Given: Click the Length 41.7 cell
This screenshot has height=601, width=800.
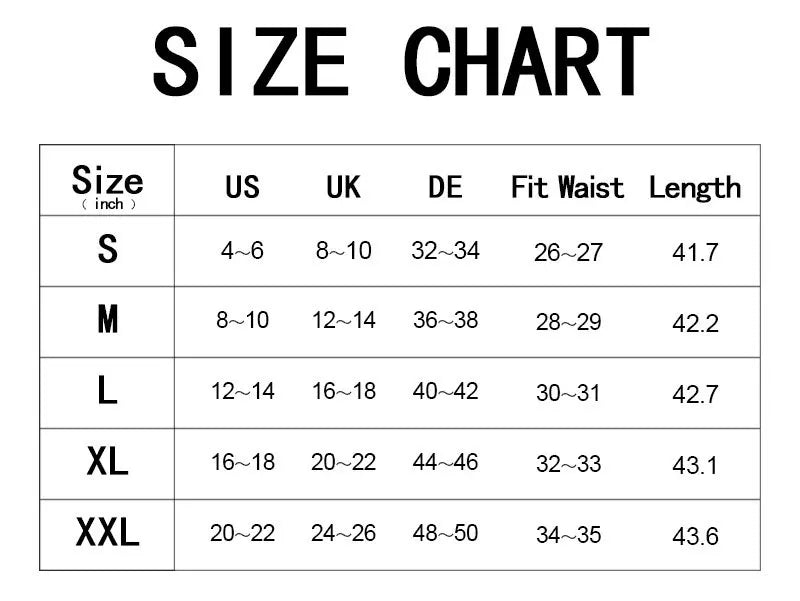Looking at the screenshot, I should click(x=695, y=253).
